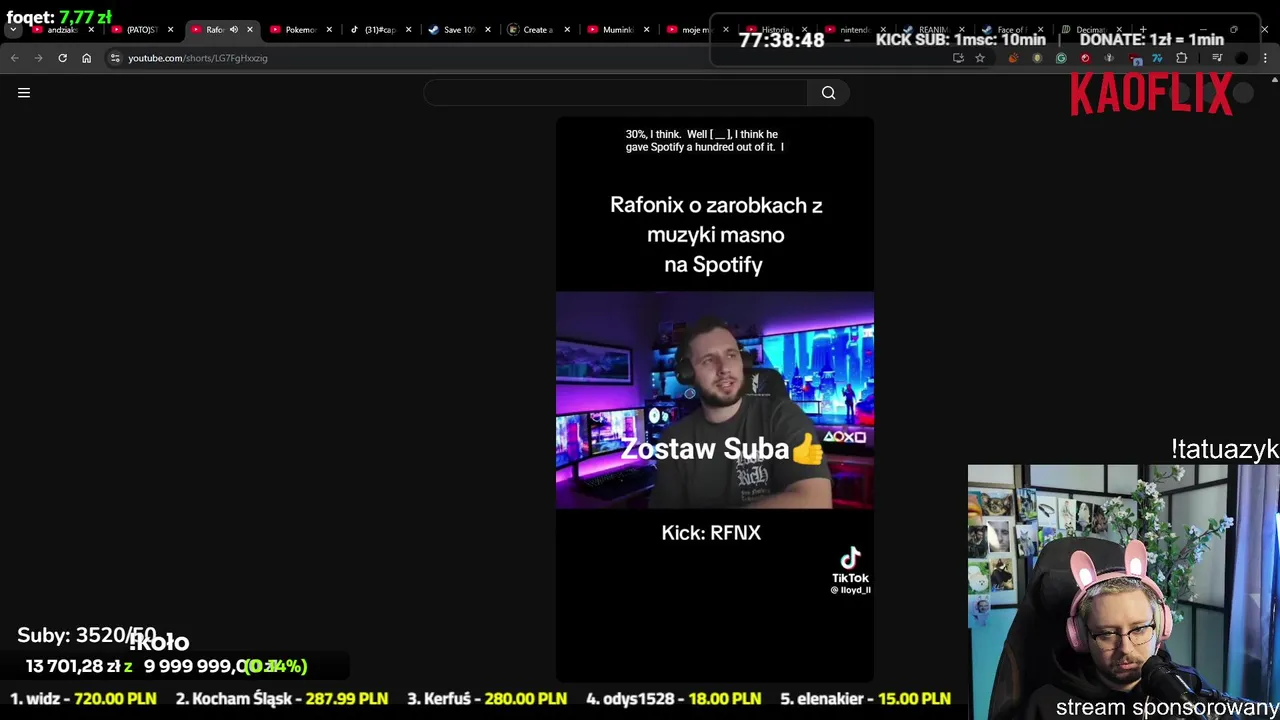This screenshot has height=720, width=1280.
Task: Focus the YouTube search input field
Action: click(615, 93)
